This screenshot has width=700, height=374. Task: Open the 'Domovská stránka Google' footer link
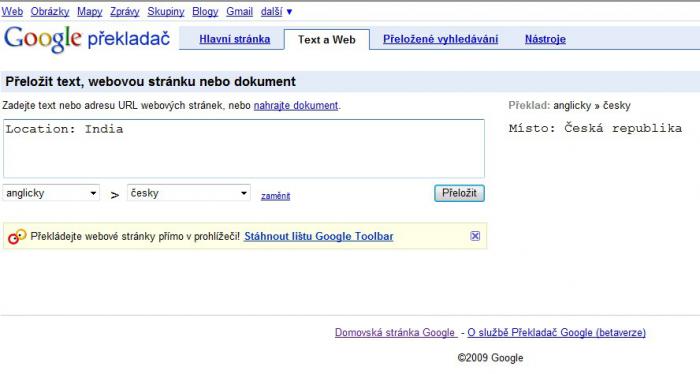tap(395, 332)
